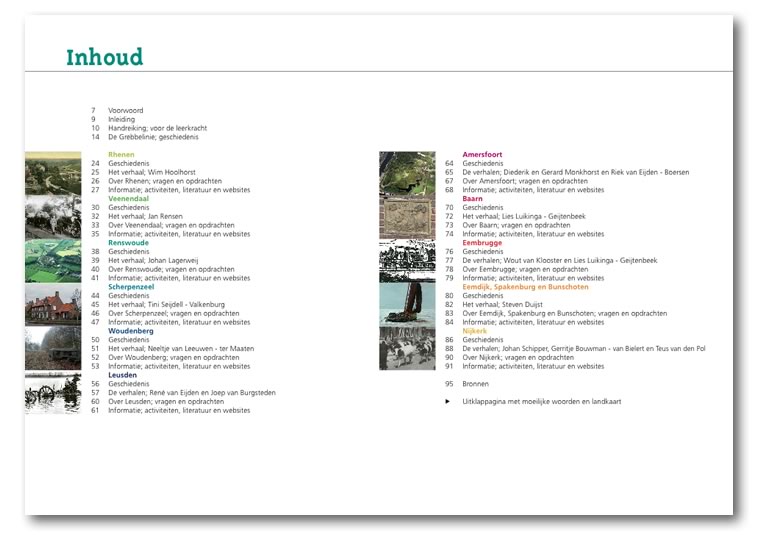Select the green aerial Renswoude thumbnail
This screenshot has width=758, height=535.
point(52,260)
